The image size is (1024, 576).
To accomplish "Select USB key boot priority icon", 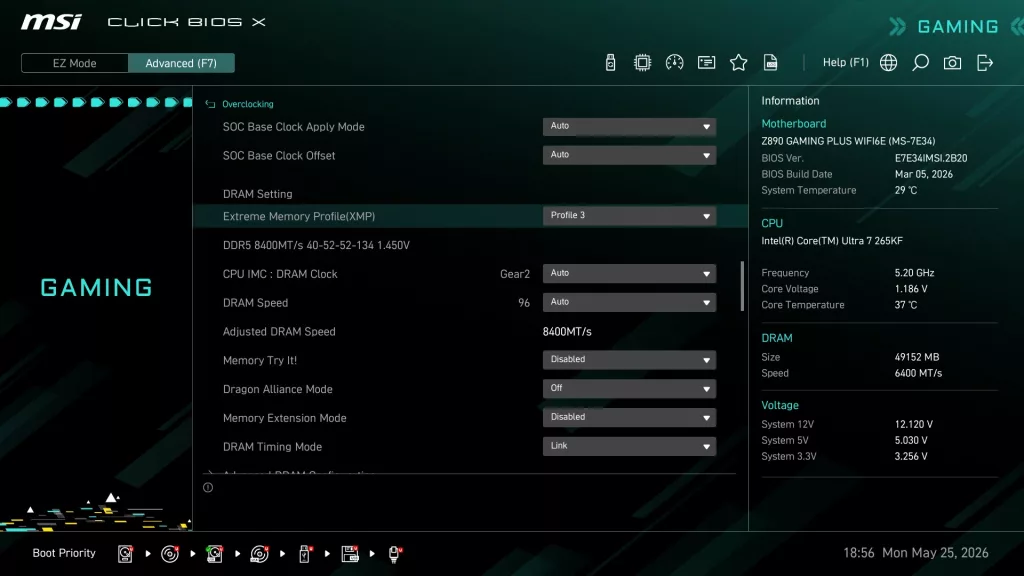I will pyautogui.click(x=304, y=554).
